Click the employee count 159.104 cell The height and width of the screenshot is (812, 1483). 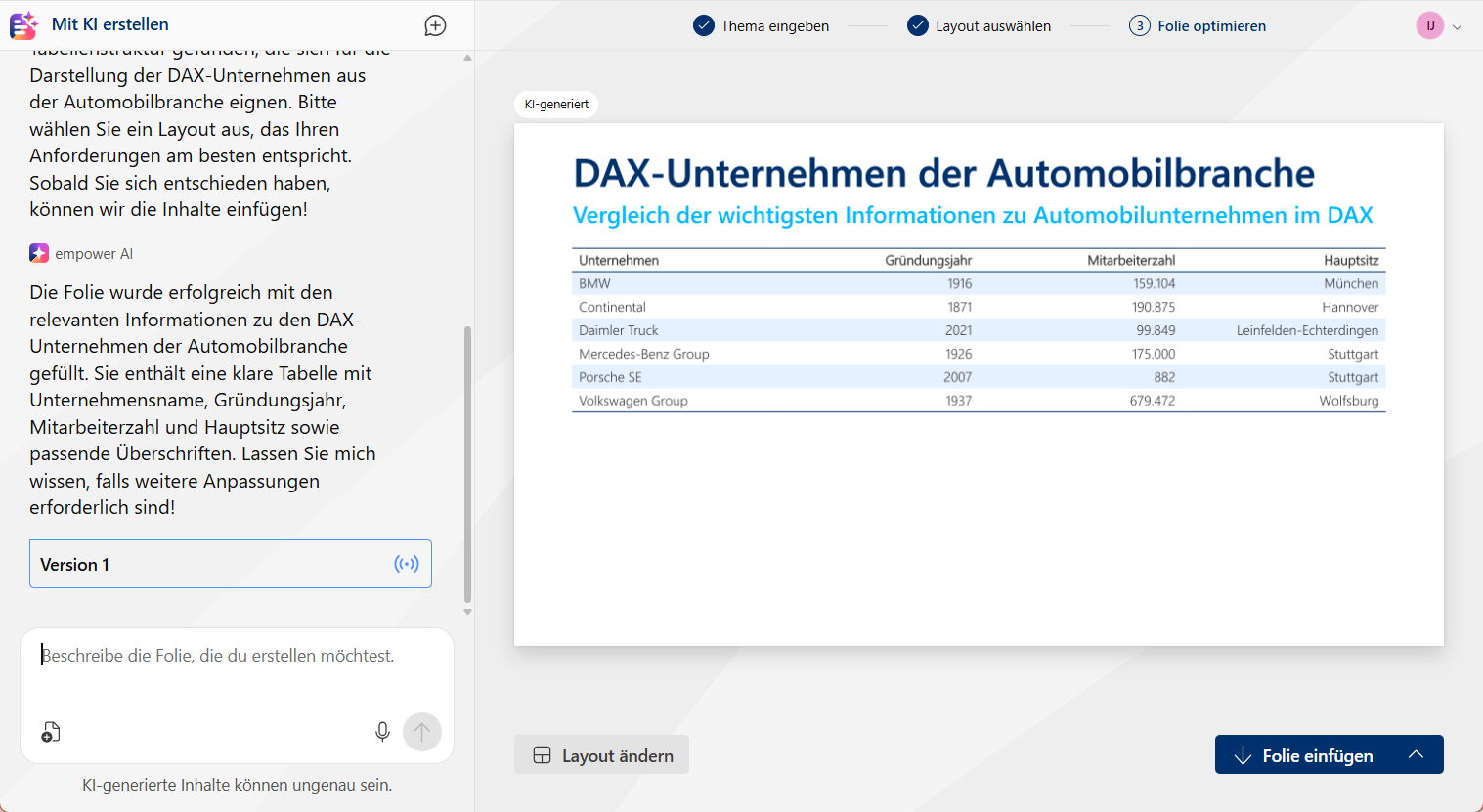pyautogui.click(x=1154, y=283)
